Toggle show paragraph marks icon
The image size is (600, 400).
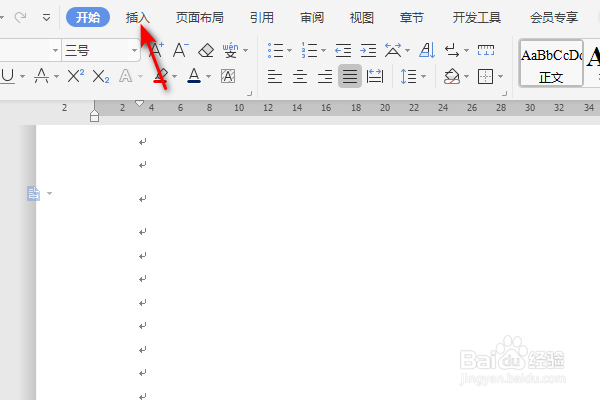click(x=452, y=50)
